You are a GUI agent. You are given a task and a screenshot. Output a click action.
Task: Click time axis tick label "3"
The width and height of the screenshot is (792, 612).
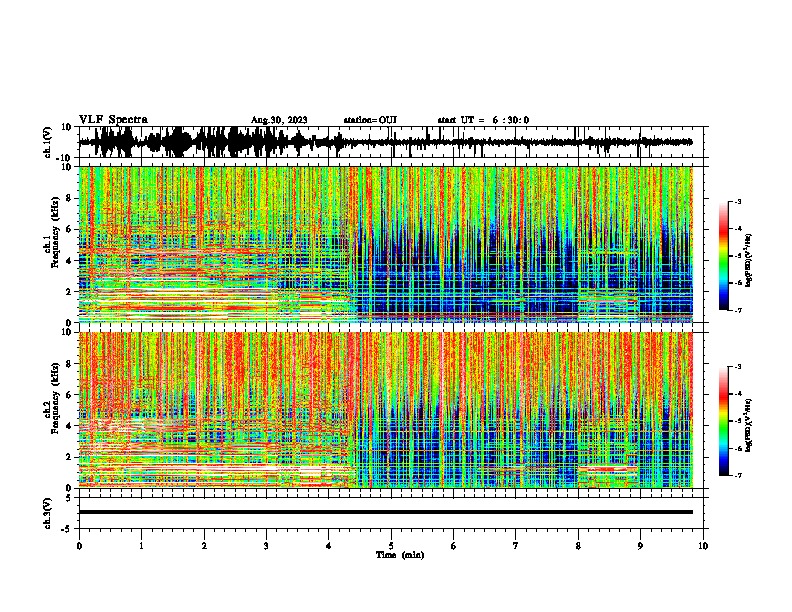pyautogui.click(x=266, y=546)
